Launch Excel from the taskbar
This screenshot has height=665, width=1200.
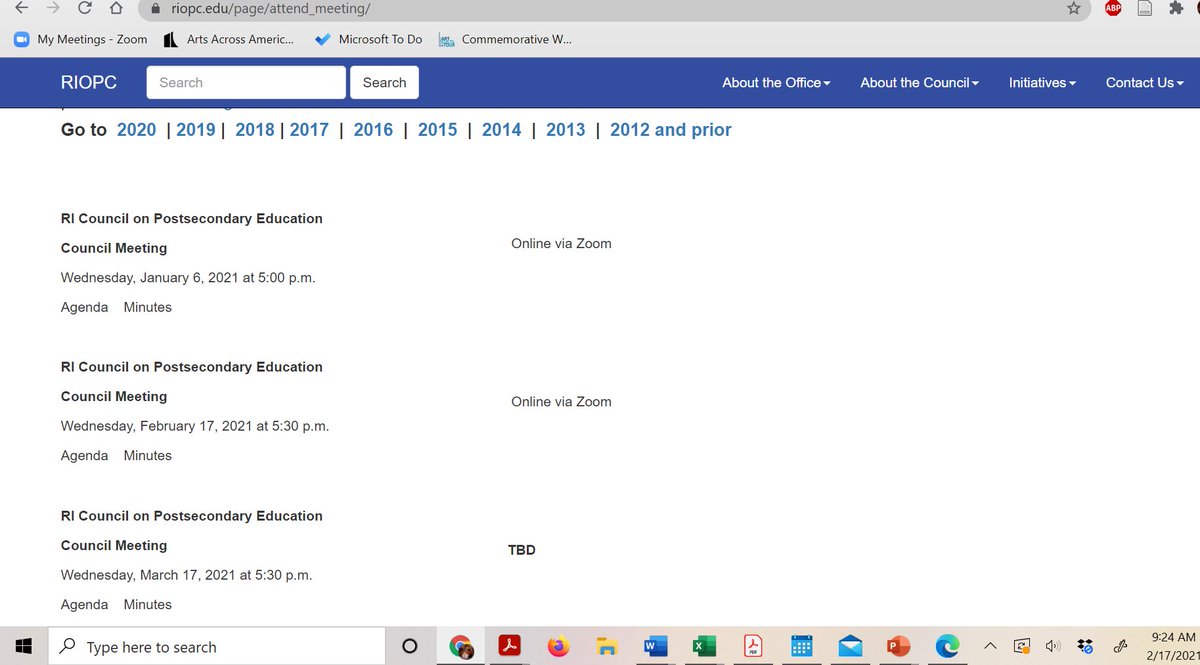click(703, 645)
